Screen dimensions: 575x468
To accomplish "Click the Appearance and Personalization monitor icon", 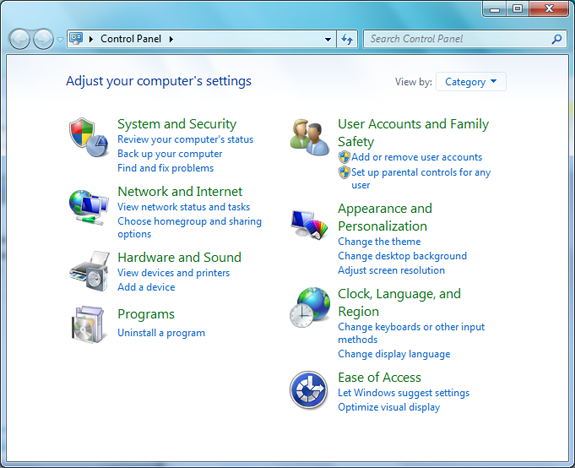I will pyautogui.click(x=309, y=224).
